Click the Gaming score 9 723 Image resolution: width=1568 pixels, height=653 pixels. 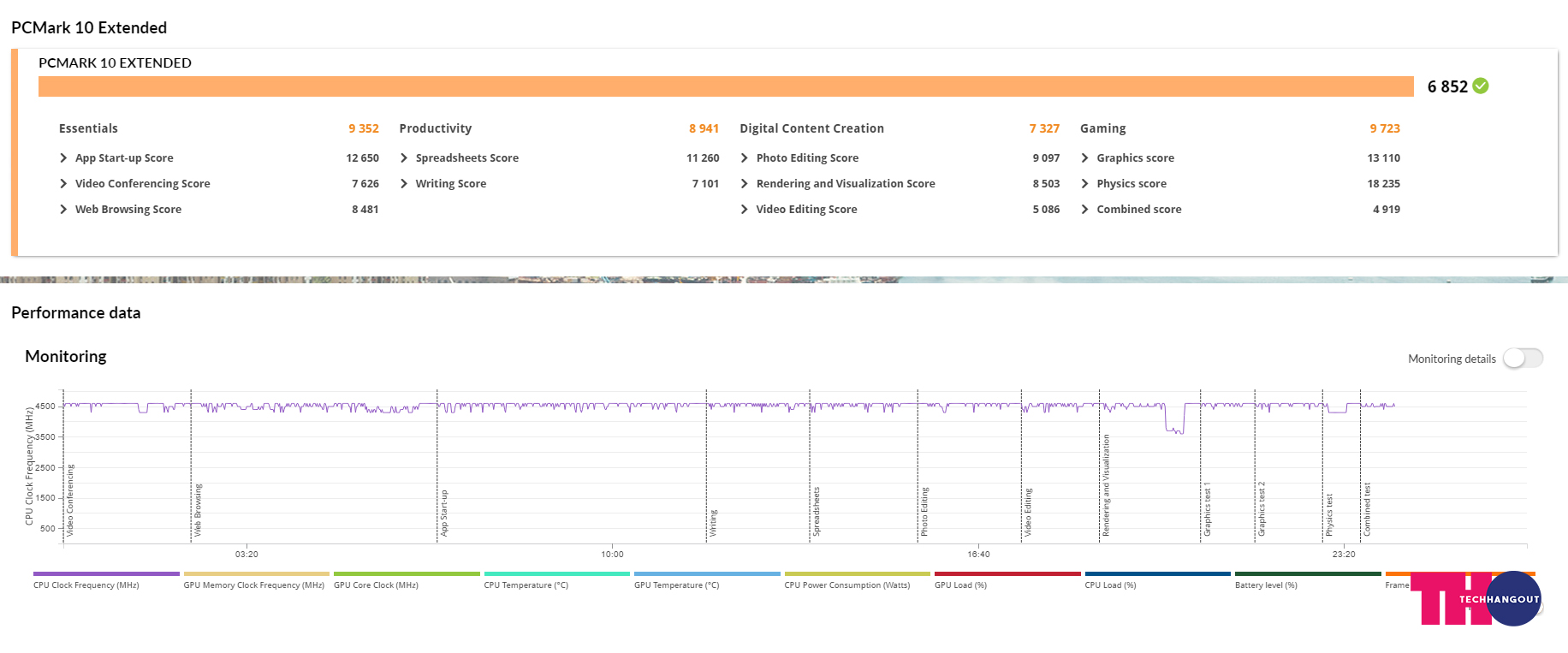[x=1385, y=128]
